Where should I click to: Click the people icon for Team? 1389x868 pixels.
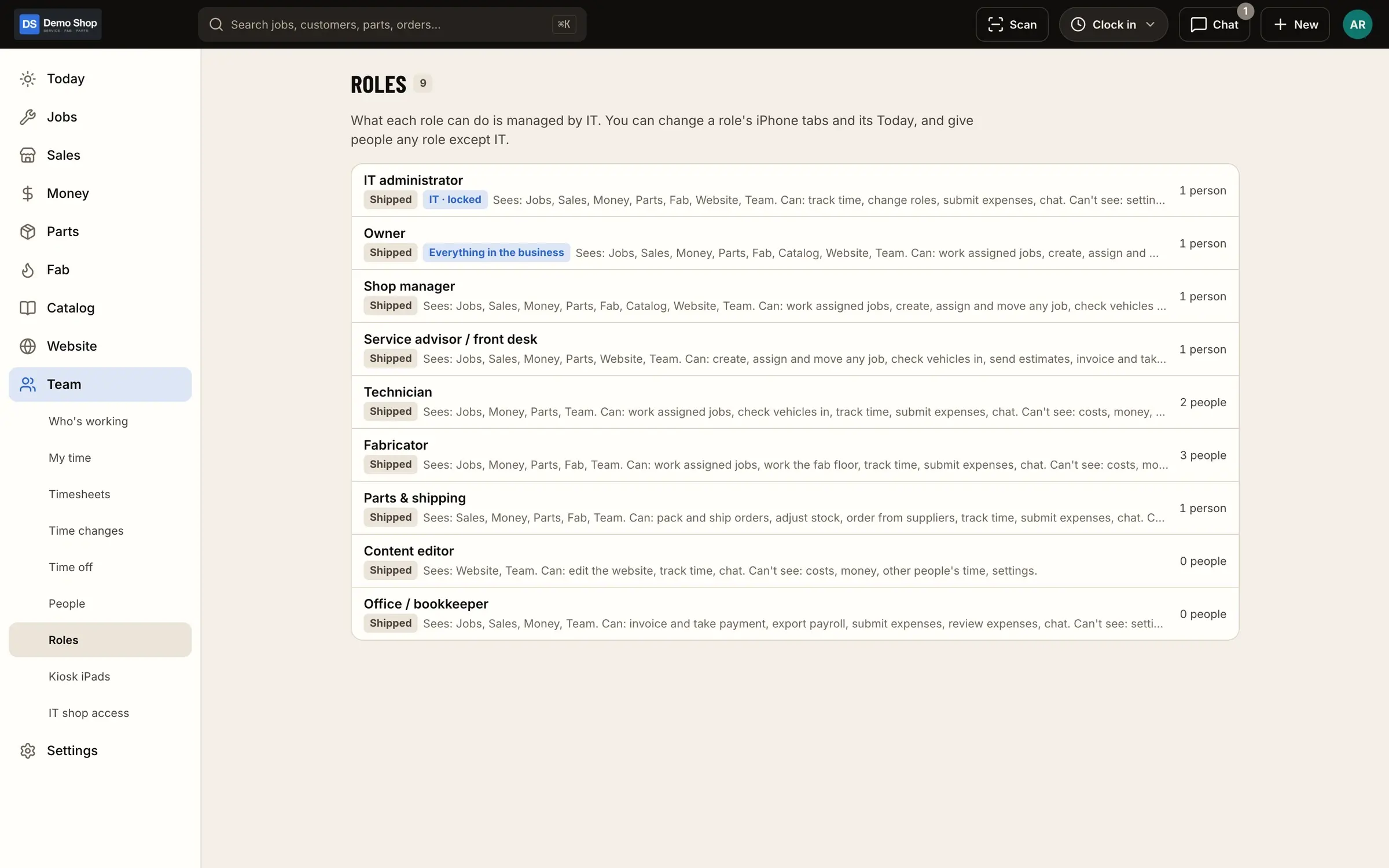click(x=28, y=384)
